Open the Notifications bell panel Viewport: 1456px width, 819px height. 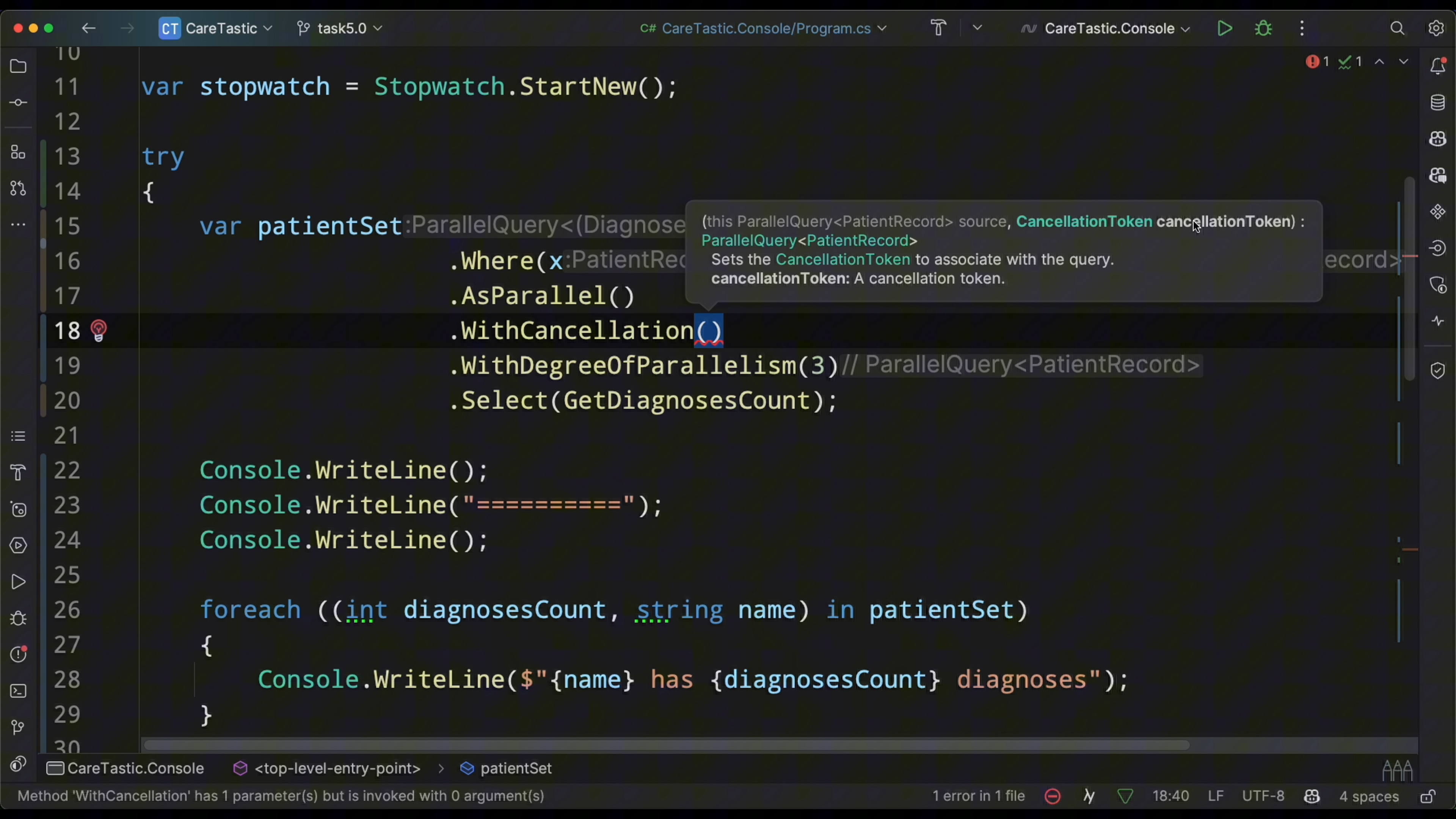coord(1438,66)
